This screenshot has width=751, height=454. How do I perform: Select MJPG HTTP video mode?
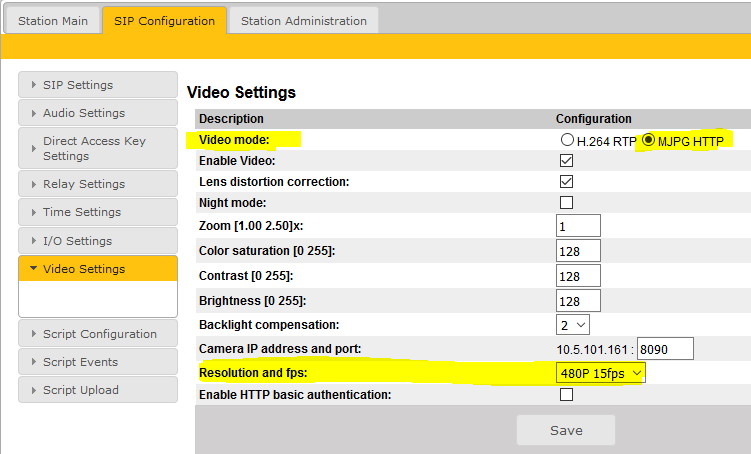[649, 141]
